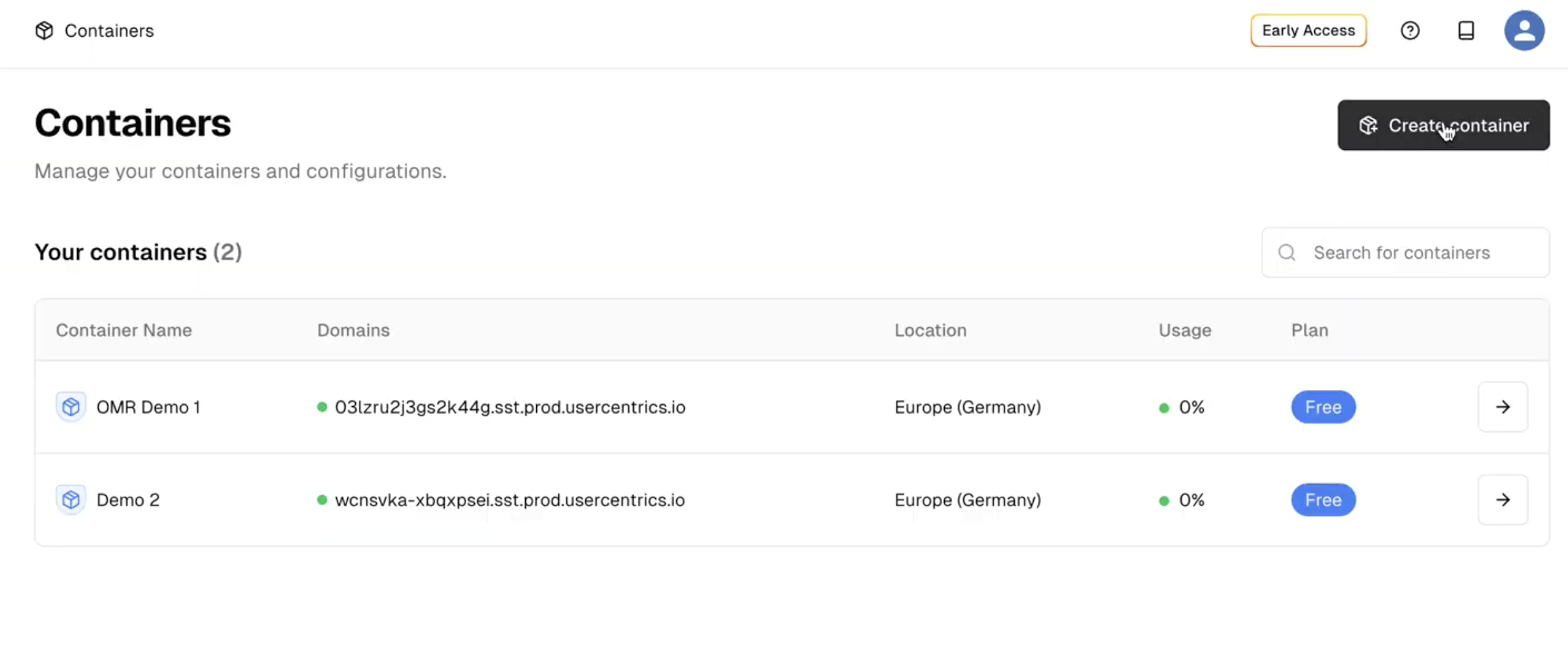Image resolution: width=1568 pixels, height=650 pixels.
Task: Select the Demo 2 container name
Action: (x=128, y=500)
